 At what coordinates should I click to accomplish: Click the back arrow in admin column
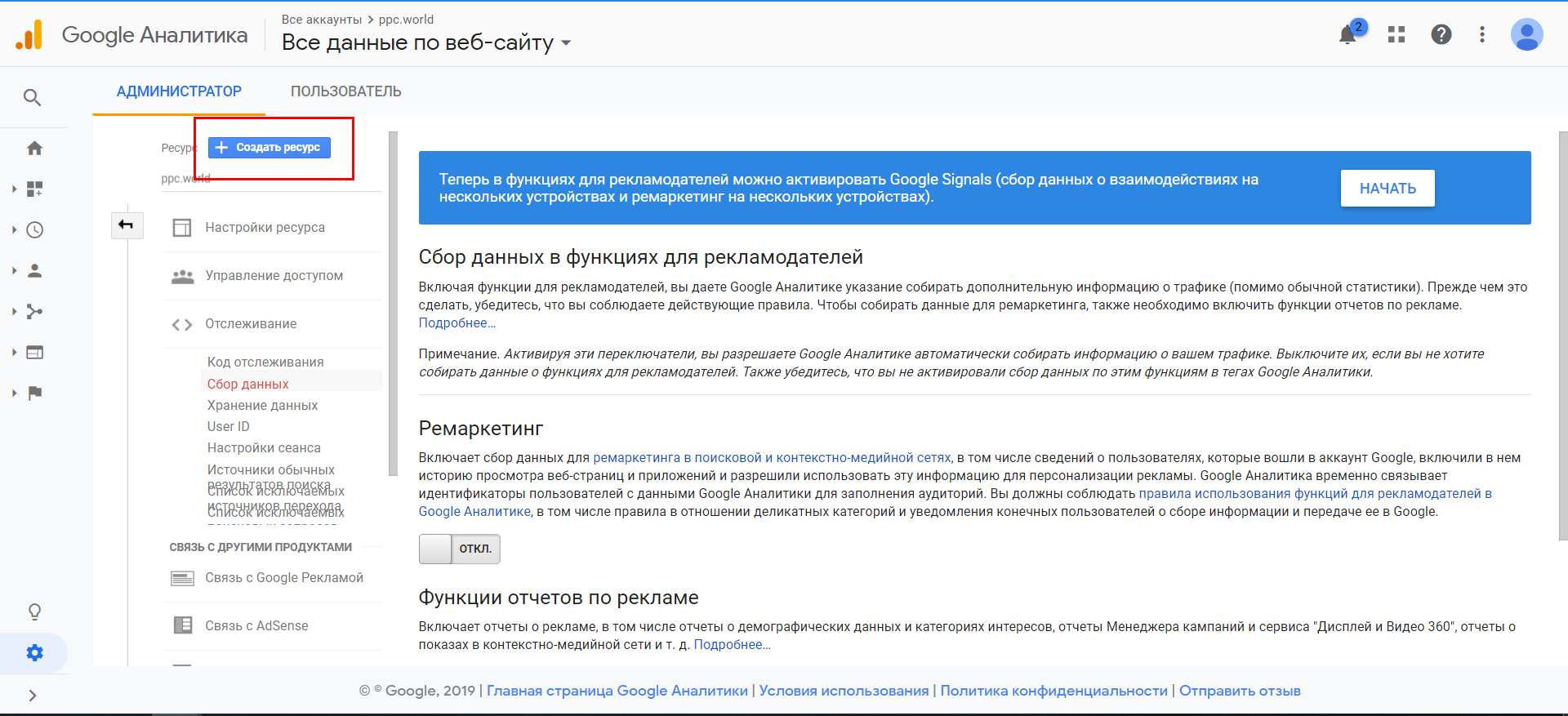[127, 225]
